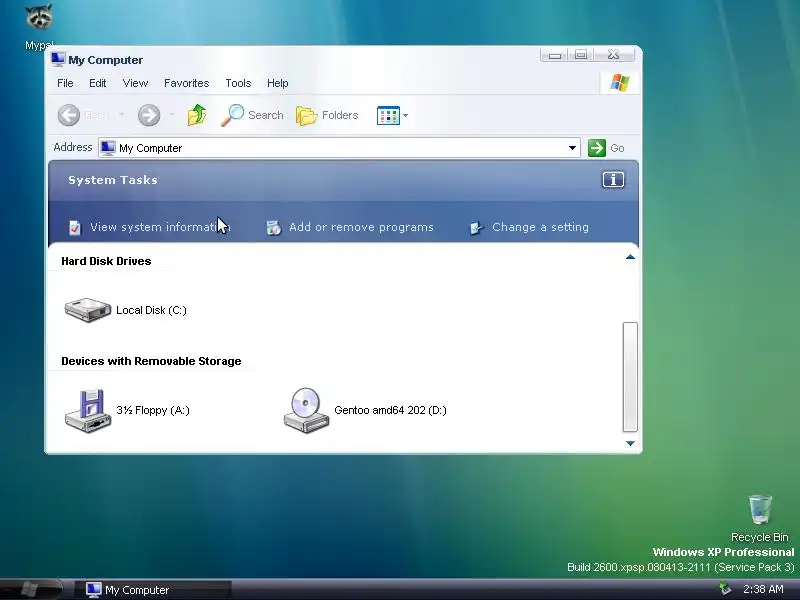Click the System Tasks info icon
This screenshot has height=600, width=800.
coord(613,180)
